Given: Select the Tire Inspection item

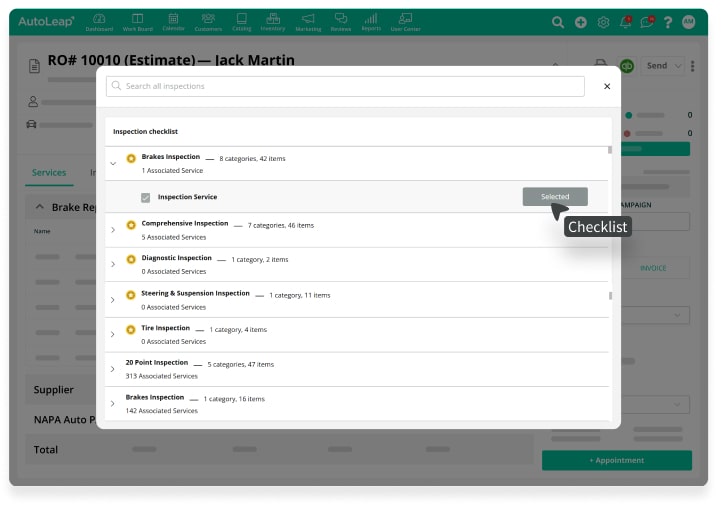Looking at the screenshot, I should [165, 328].
